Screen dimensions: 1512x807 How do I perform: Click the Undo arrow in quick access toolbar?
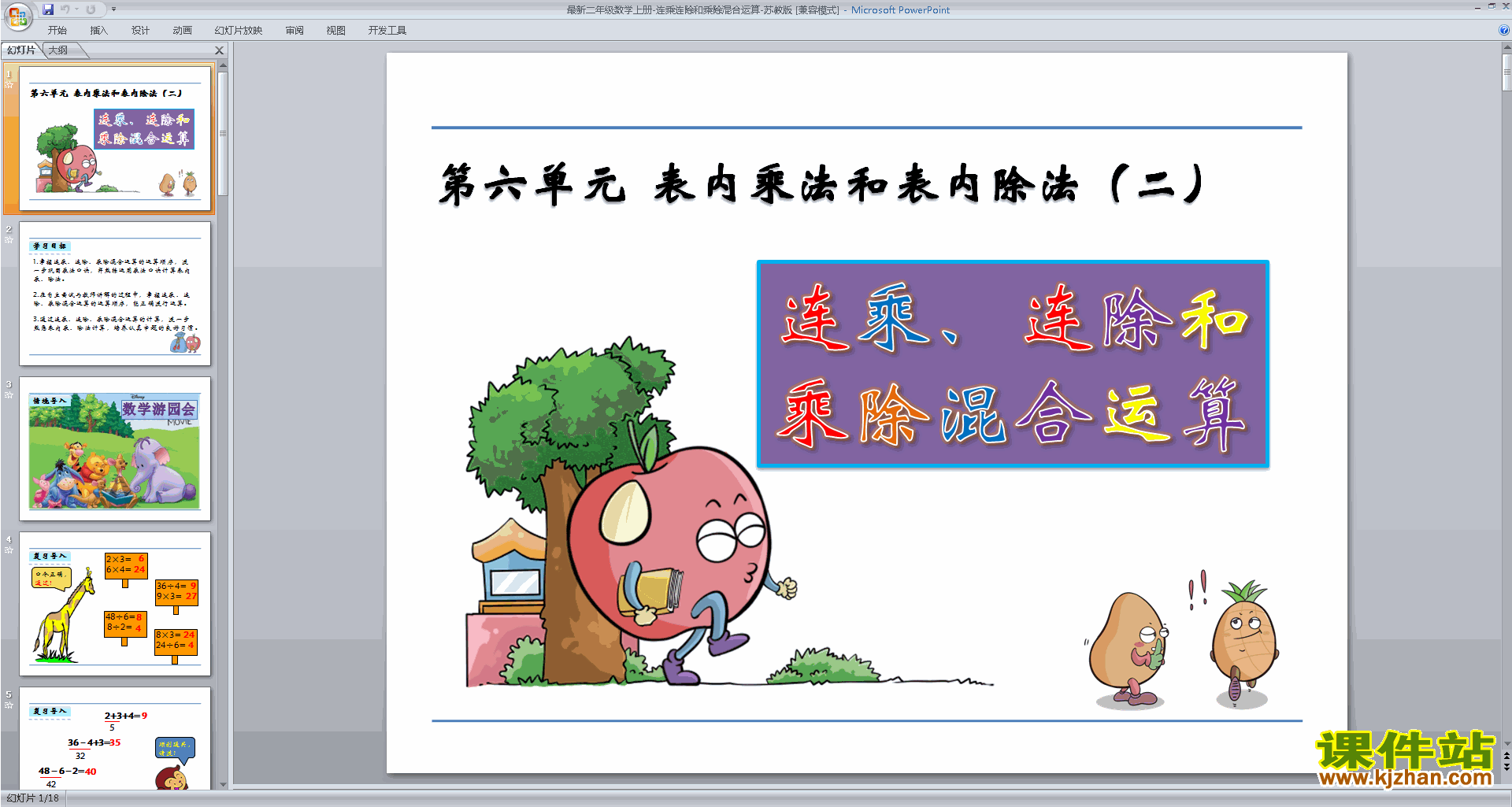[65, 9]
